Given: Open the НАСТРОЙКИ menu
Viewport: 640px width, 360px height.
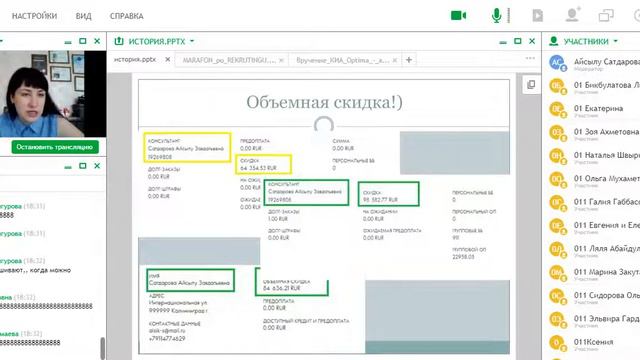Looking at the screenshot, I should [34, 16].
